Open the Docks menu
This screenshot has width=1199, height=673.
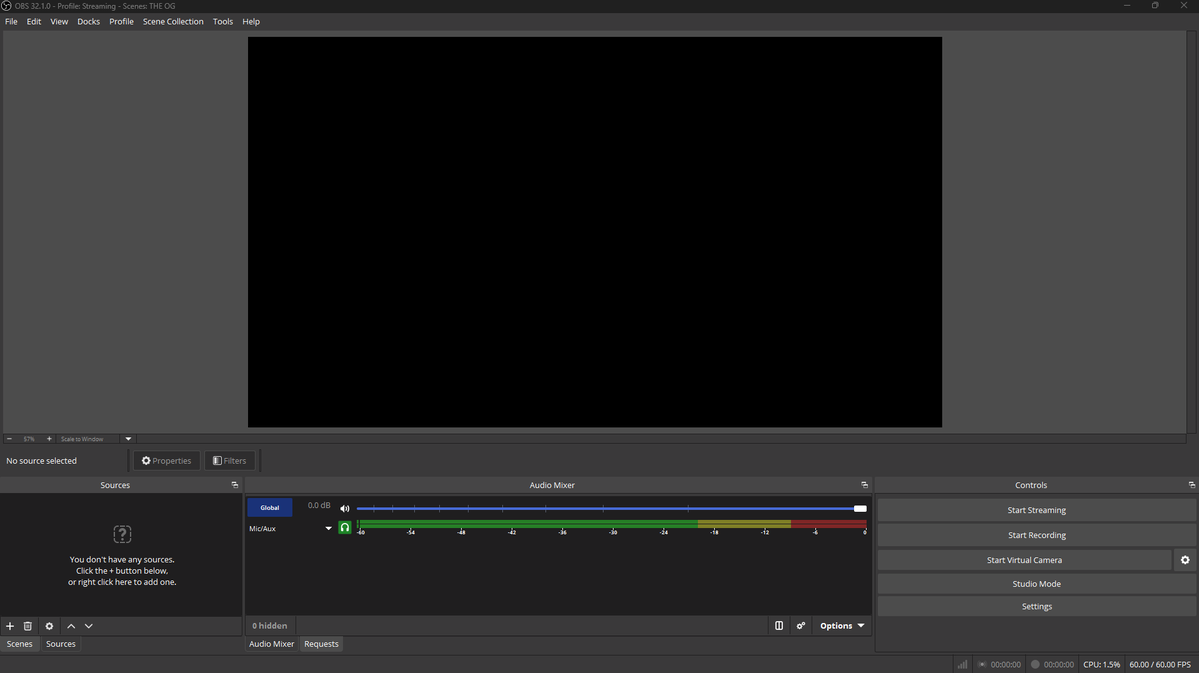[x=88, y=21]
